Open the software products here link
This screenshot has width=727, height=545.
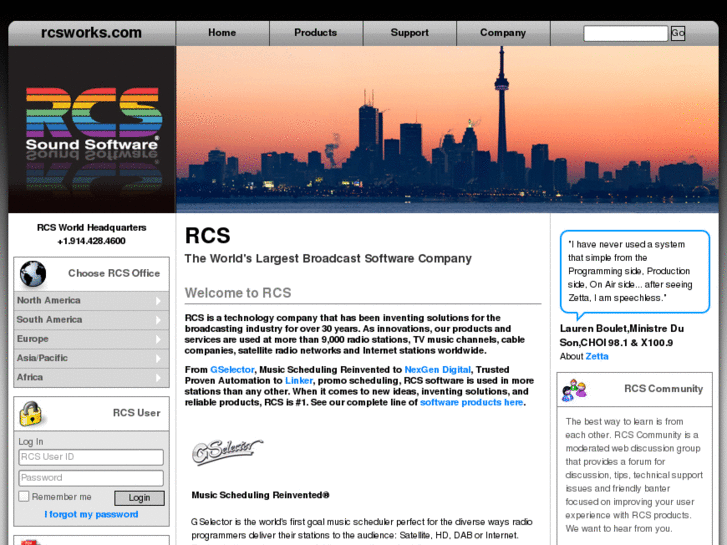point(472,402)
